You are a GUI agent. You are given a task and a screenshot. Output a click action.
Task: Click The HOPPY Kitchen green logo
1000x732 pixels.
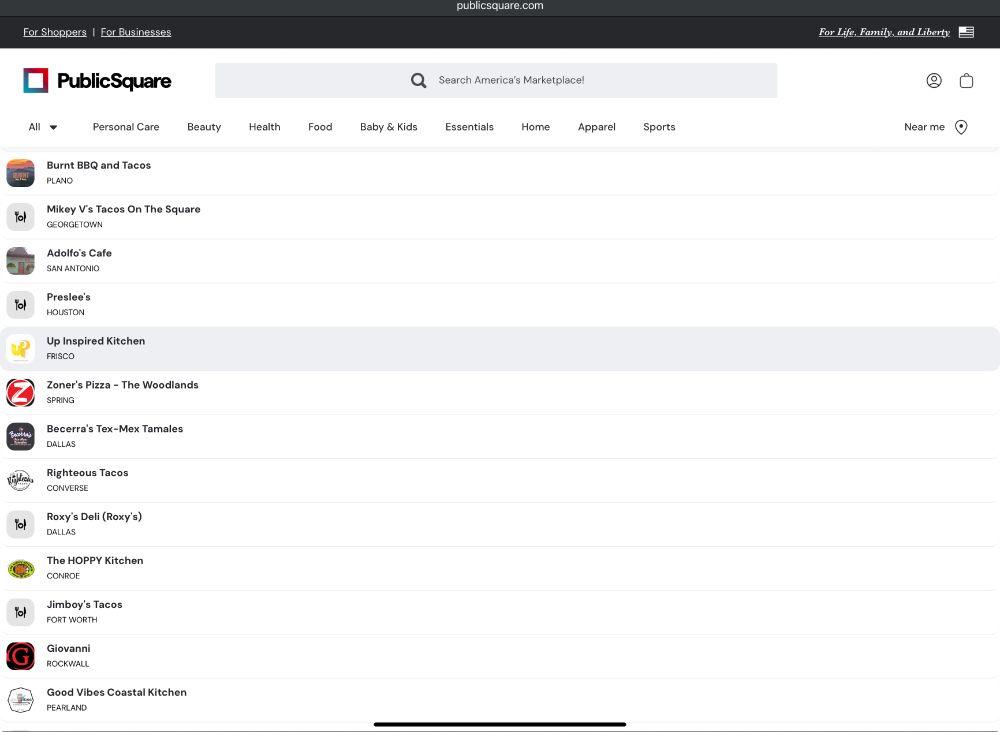point(20,568)
